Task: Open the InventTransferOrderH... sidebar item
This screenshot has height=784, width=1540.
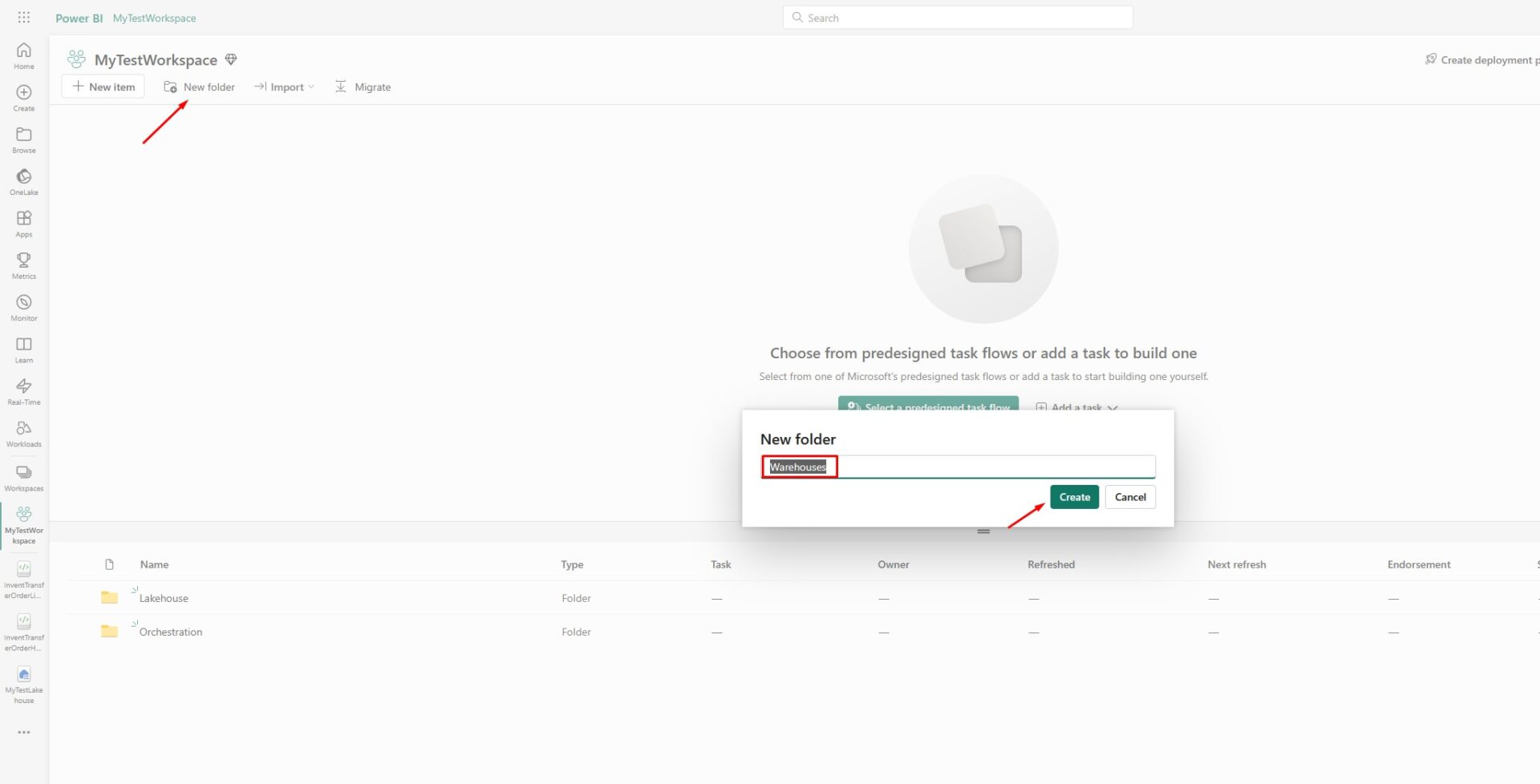Action: pos(24,632)
